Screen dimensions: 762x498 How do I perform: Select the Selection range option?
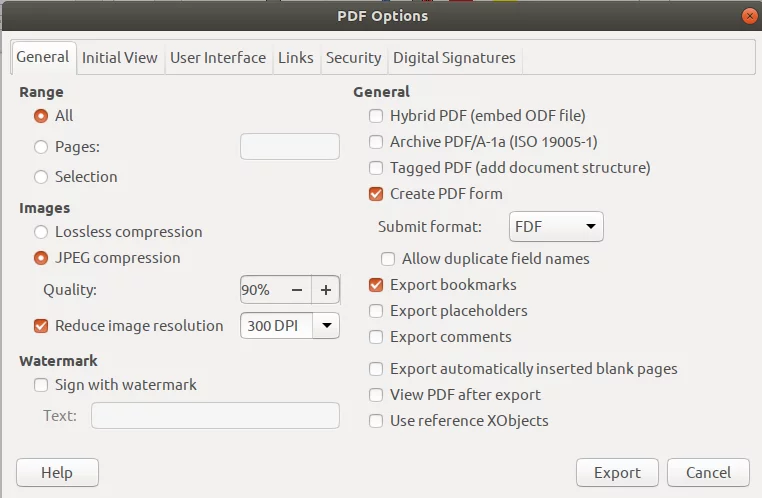(41, 177)
